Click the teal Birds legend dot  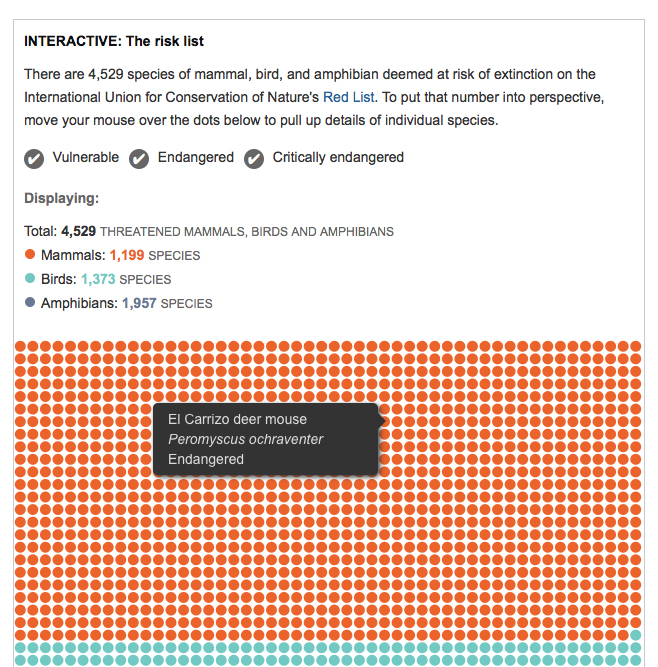pyautogui.click(x=30, y=279)
